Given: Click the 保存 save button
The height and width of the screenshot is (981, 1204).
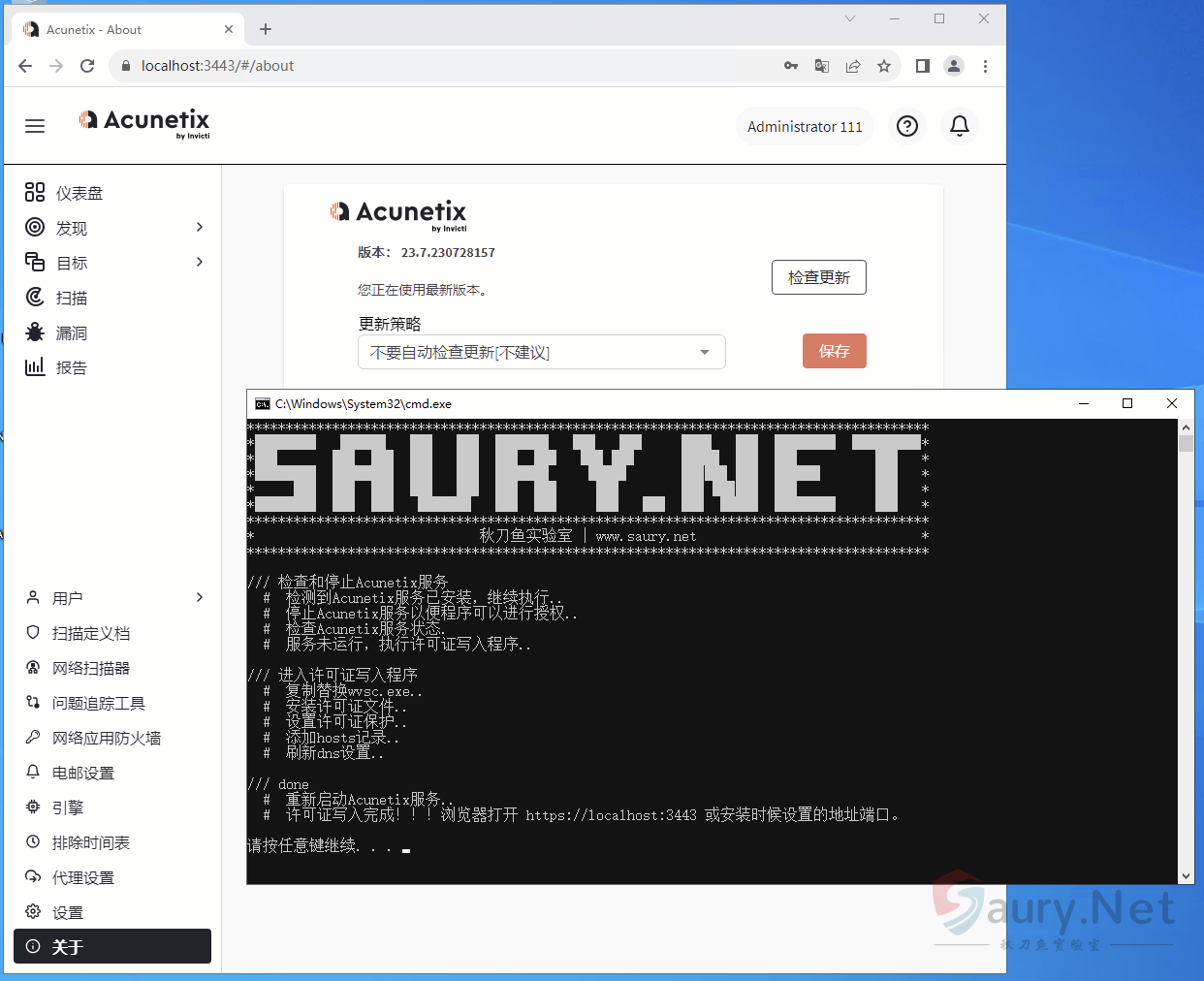Looking at the screenshot, I should coord(834,351).
